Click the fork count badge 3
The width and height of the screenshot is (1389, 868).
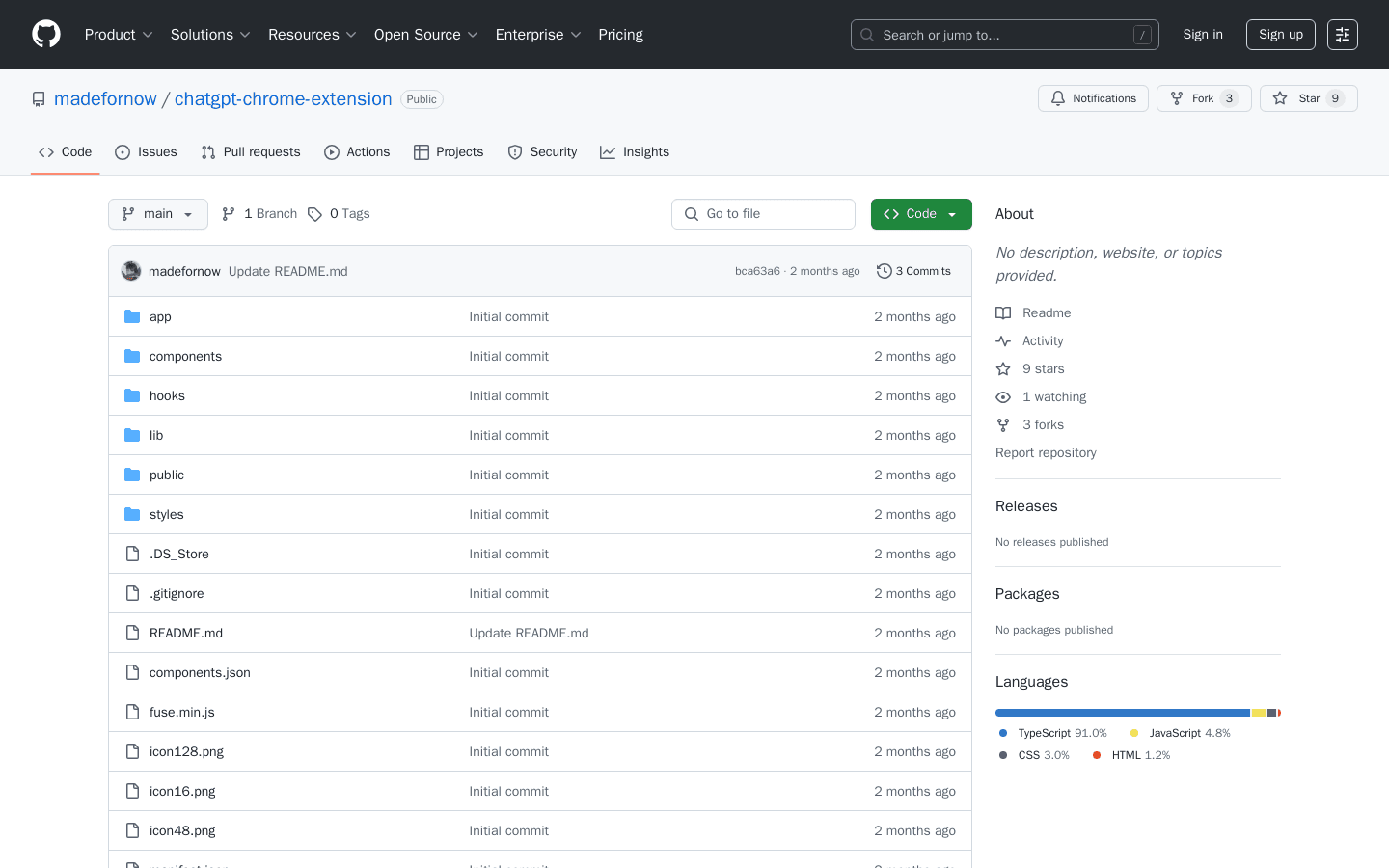(x=1229, y=98)
